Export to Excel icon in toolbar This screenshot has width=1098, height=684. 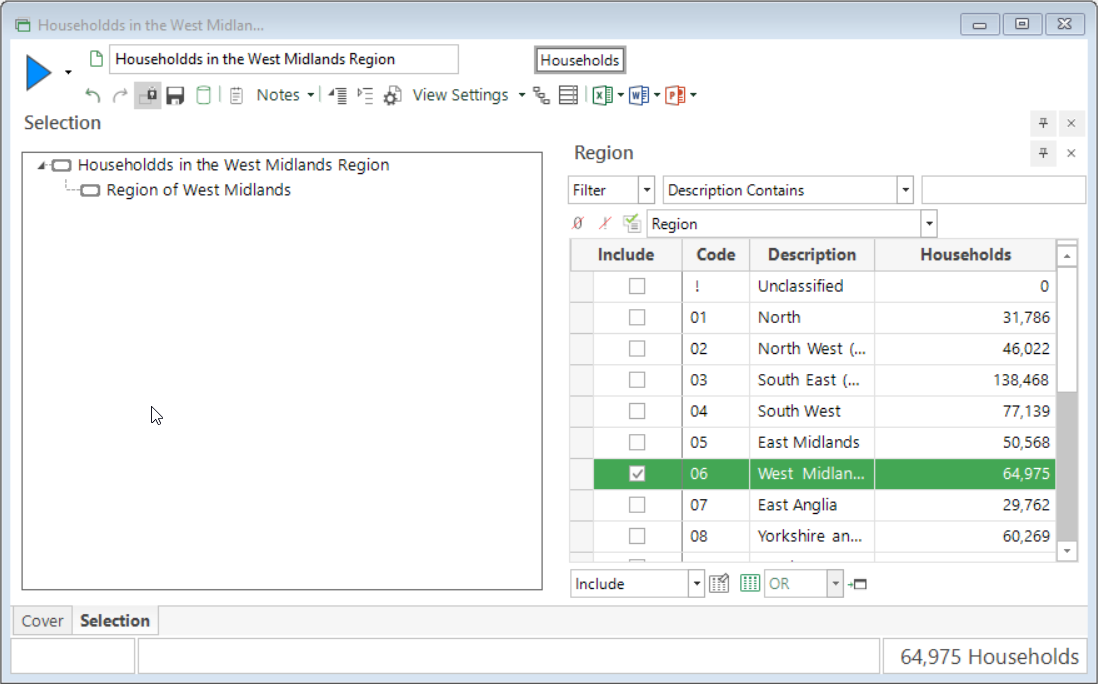click(602, 95)
